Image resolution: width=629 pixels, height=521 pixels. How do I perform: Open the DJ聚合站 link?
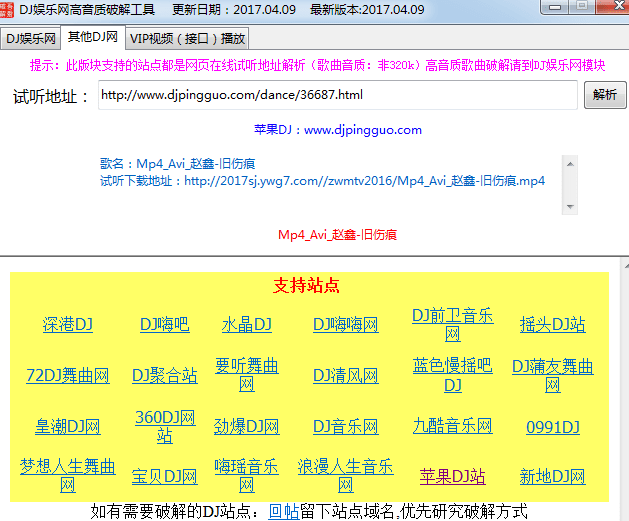coord(164,376)
